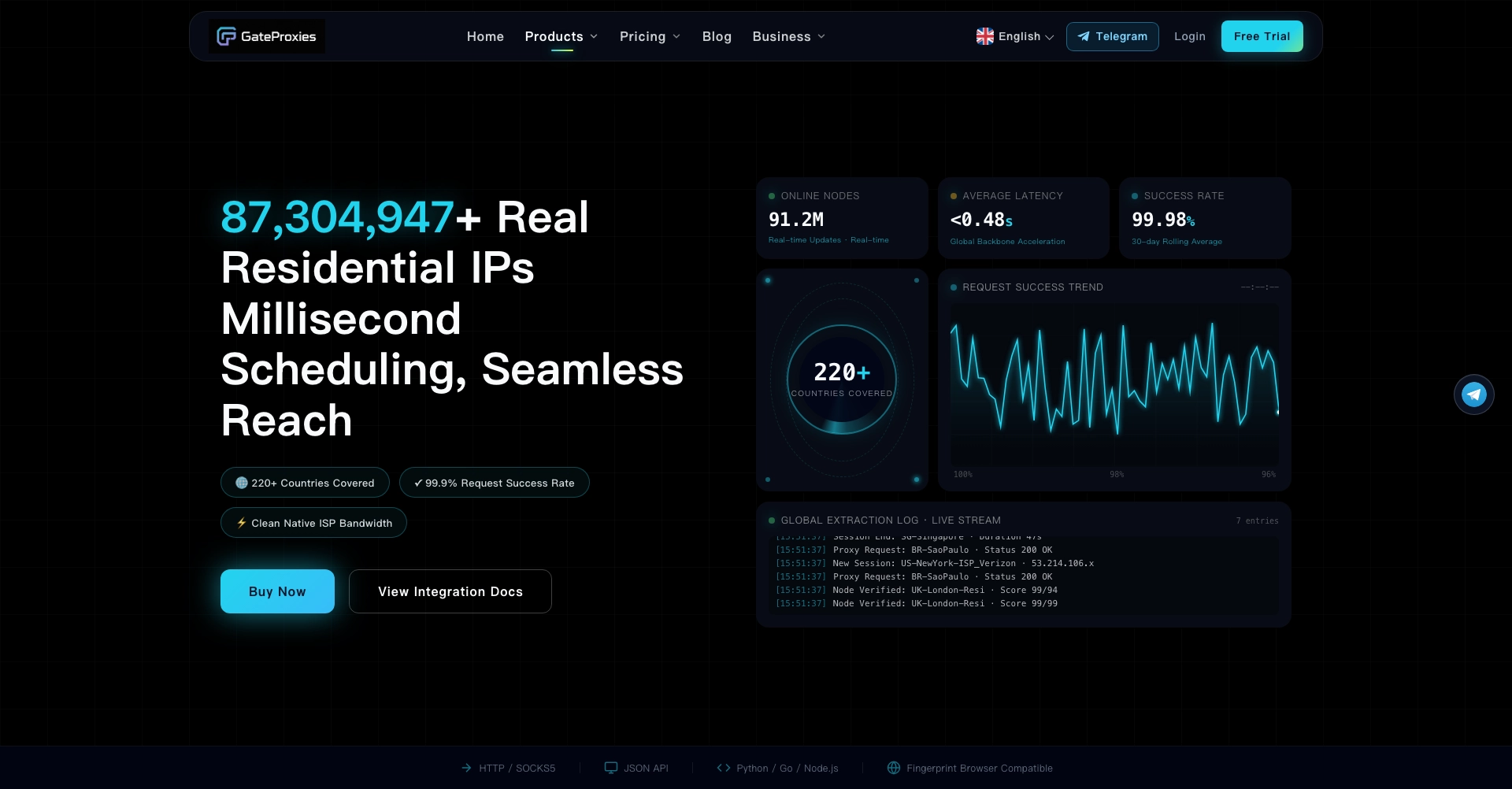Open the Business dropdown menu
Viewport: 1512px width, 789px height.
[789, 36]
